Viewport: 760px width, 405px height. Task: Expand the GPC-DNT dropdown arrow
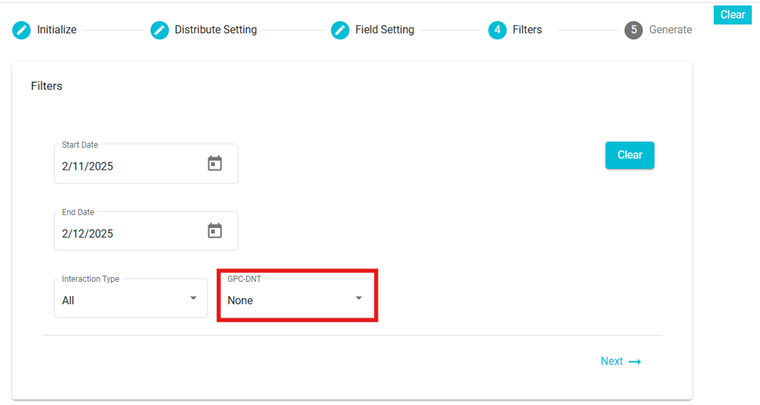(x=359, y=298)
